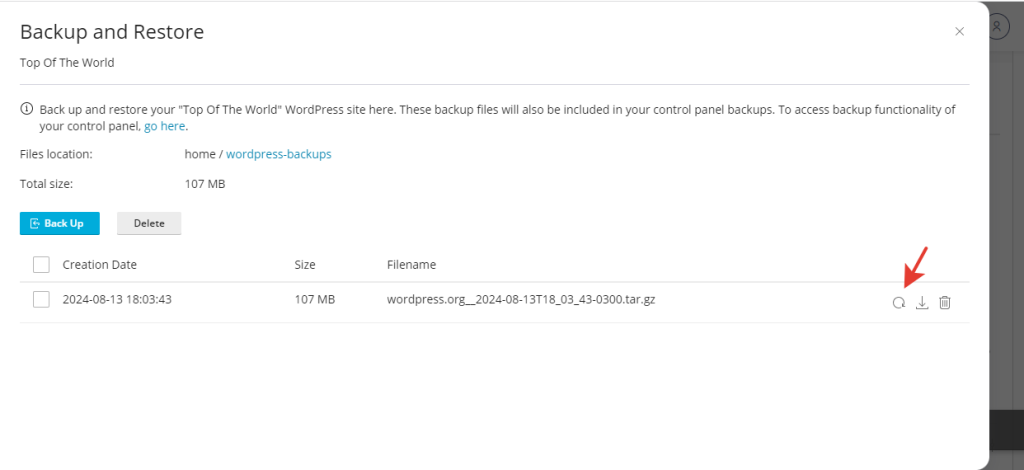1024x470 pixels.
Task: Click the blue Back Up button
Action: (59, 223)
